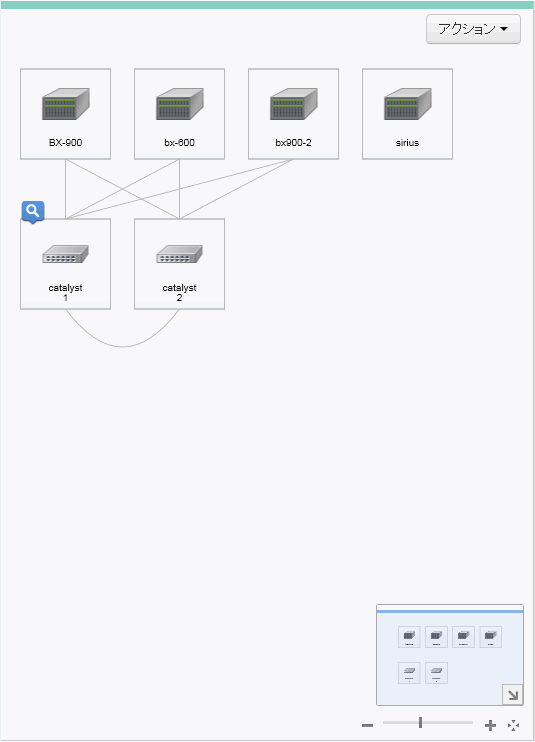Select the bx-600 chassis icon
This screenshot has width=535, height=742.
(180, 104)
